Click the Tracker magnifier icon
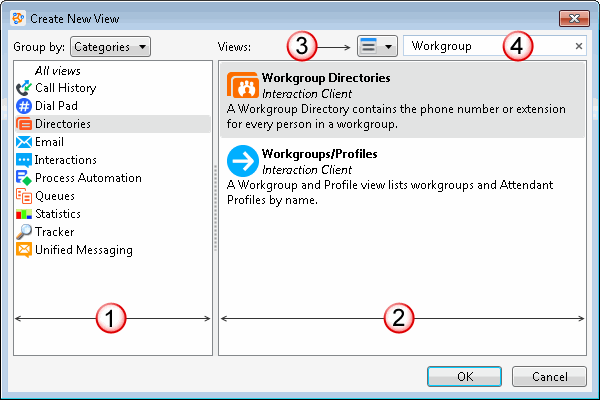 click(x=24, y=232)
